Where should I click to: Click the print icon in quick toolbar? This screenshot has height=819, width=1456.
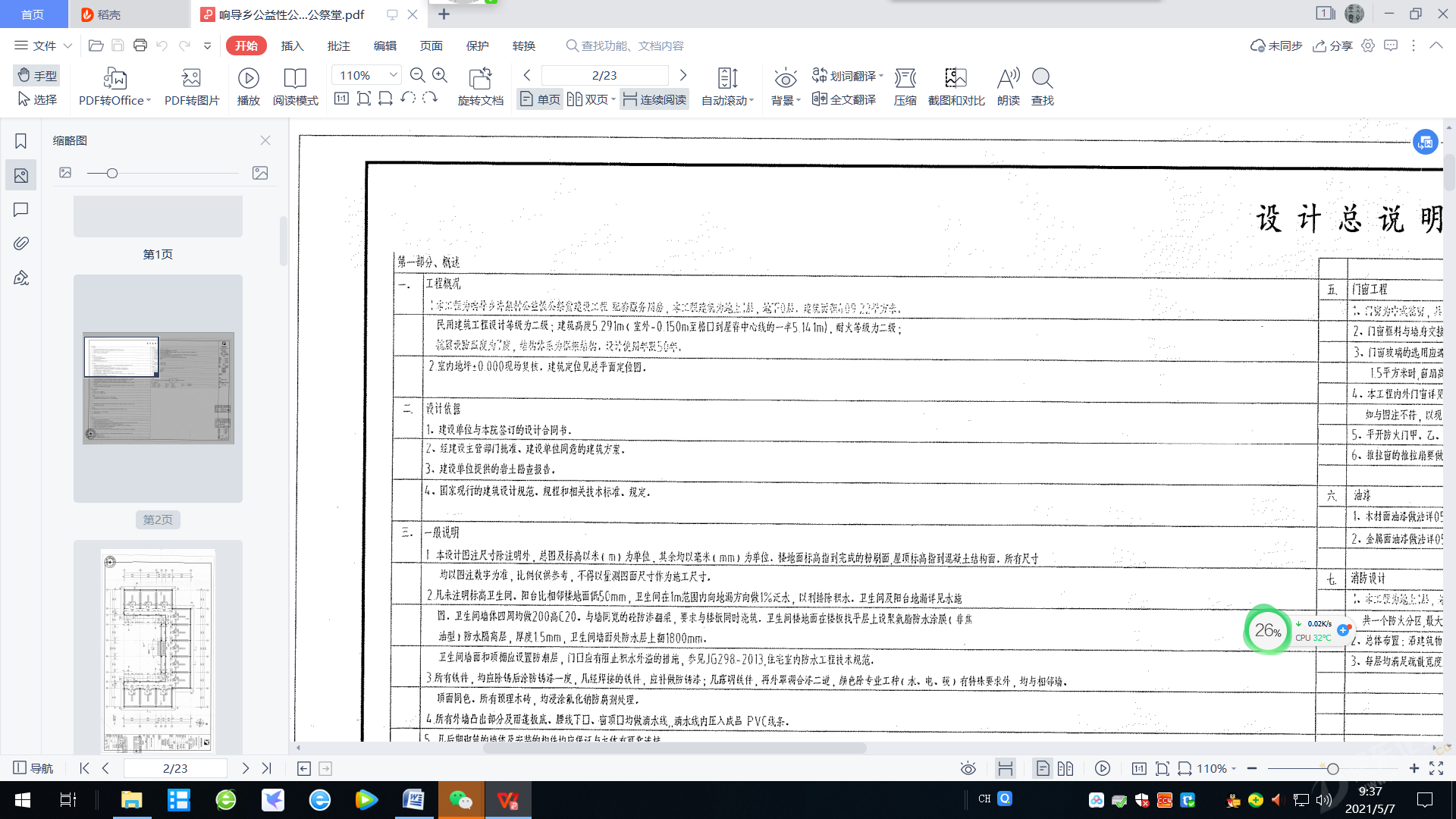[140, 45]
